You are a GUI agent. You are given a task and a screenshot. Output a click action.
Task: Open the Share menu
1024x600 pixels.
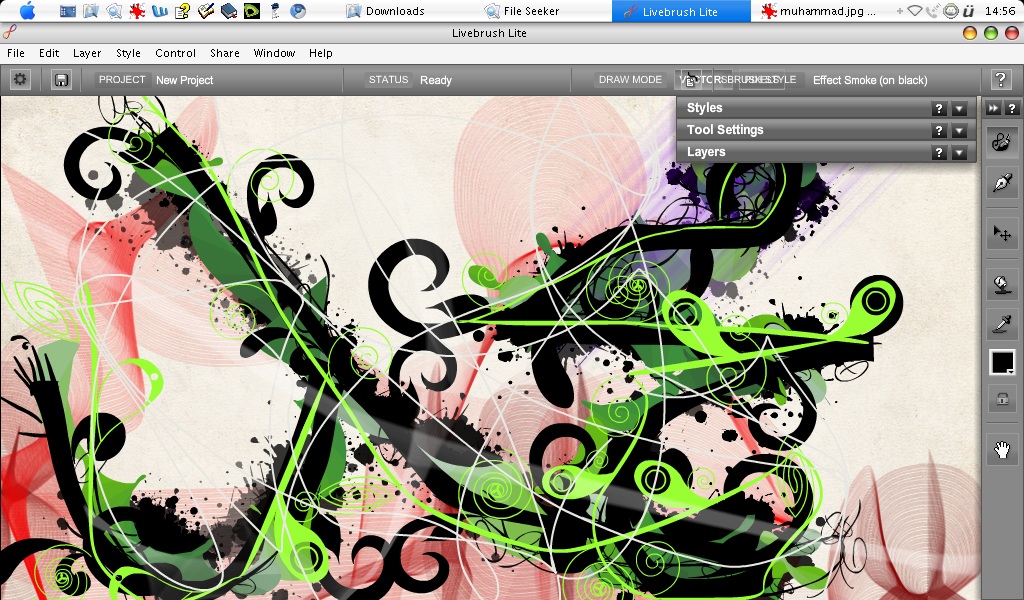pos(225,53)
